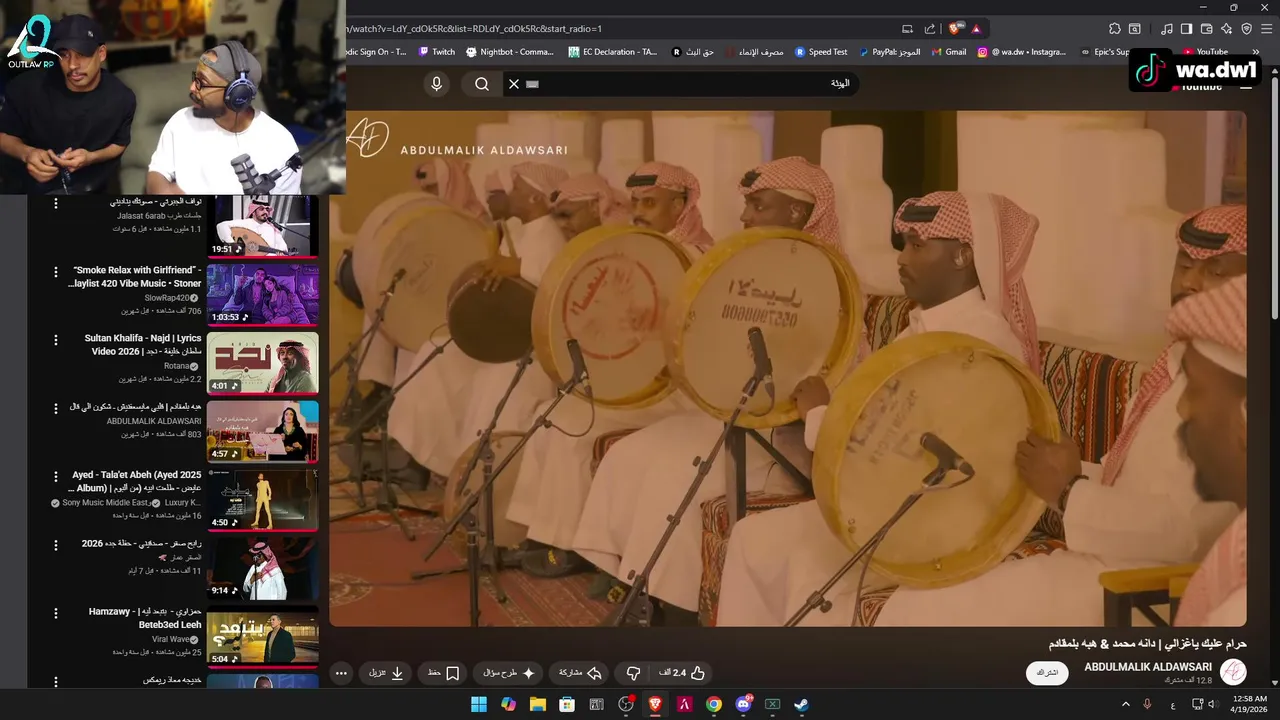Open options menu for Jalasat 6arab video
Image resolution: width=1280 pixels, height=720 pixels.
[56, 203]
